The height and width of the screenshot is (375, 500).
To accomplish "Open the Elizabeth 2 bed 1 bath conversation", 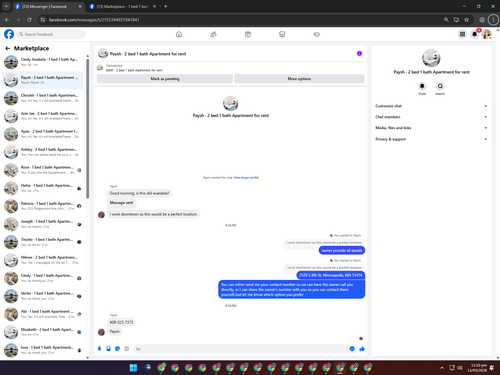I will [x=43, y=332].
